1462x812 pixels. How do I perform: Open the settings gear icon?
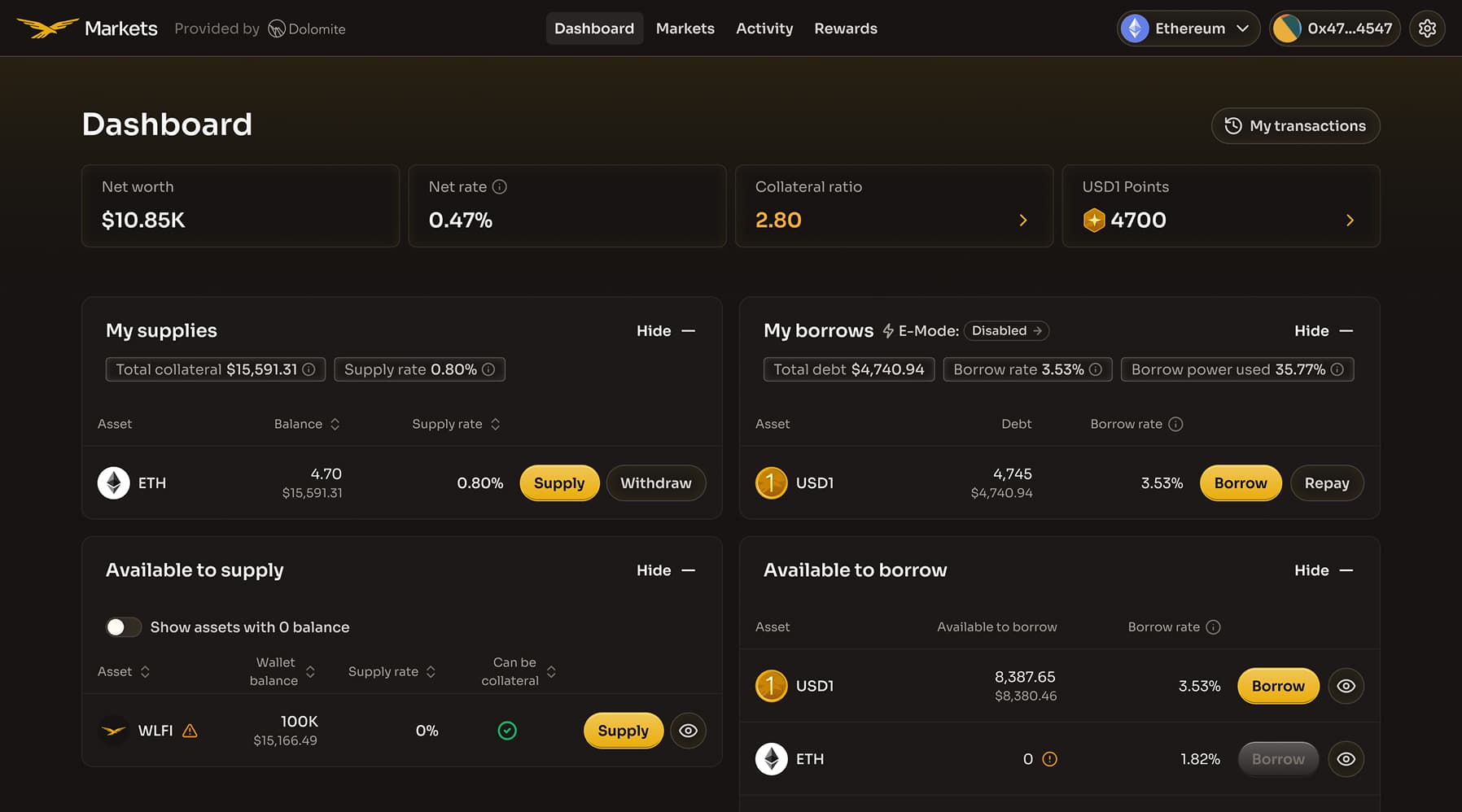click(1427, 28)
